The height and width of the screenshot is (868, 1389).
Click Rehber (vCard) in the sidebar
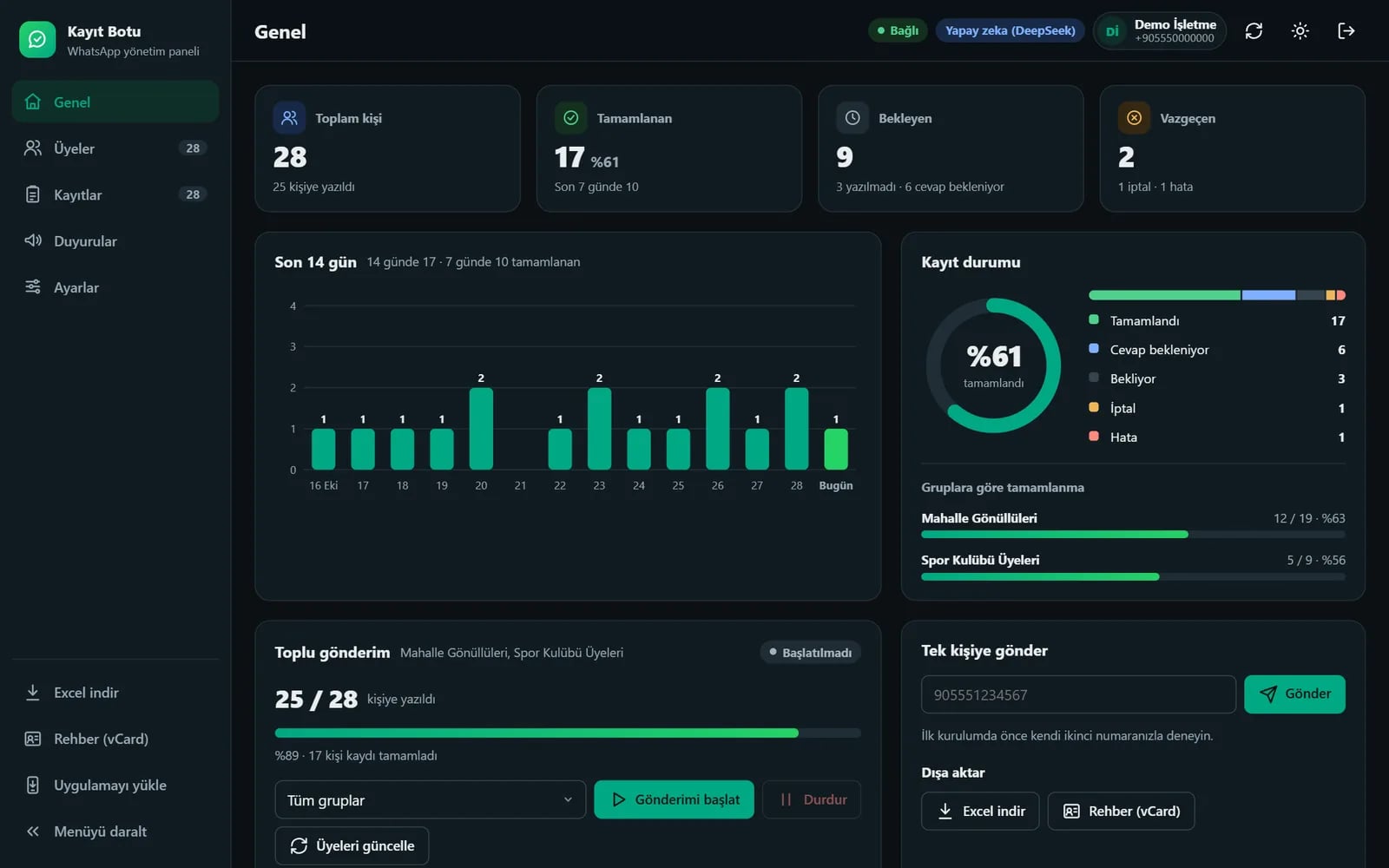pyautogui.click(x=115, y=739)
